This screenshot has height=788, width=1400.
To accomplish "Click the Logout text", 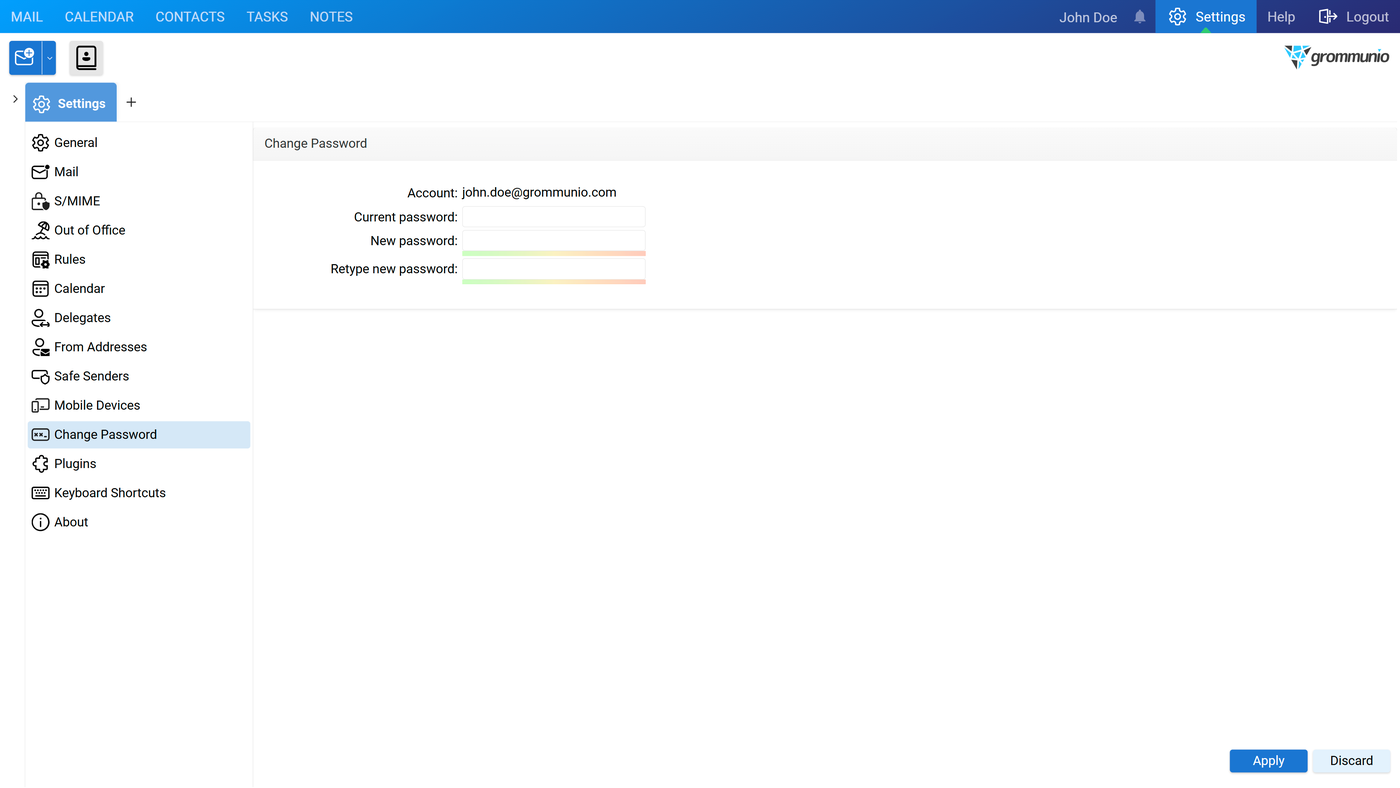I will pyautogui.click(x=1367, y=17).
